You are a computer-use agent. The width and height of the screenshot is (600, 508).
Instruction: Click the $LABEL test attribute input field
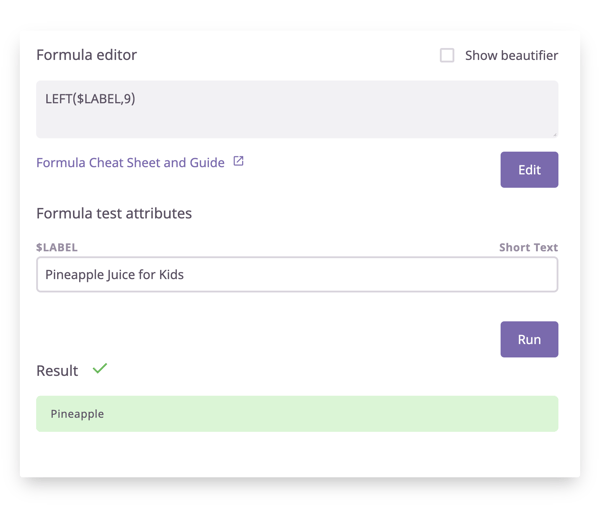297,274
